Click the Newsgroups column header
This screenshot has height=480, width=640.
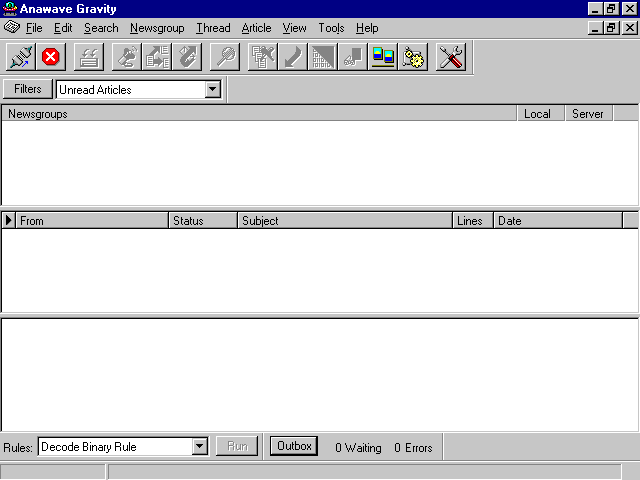coord(260,114)
